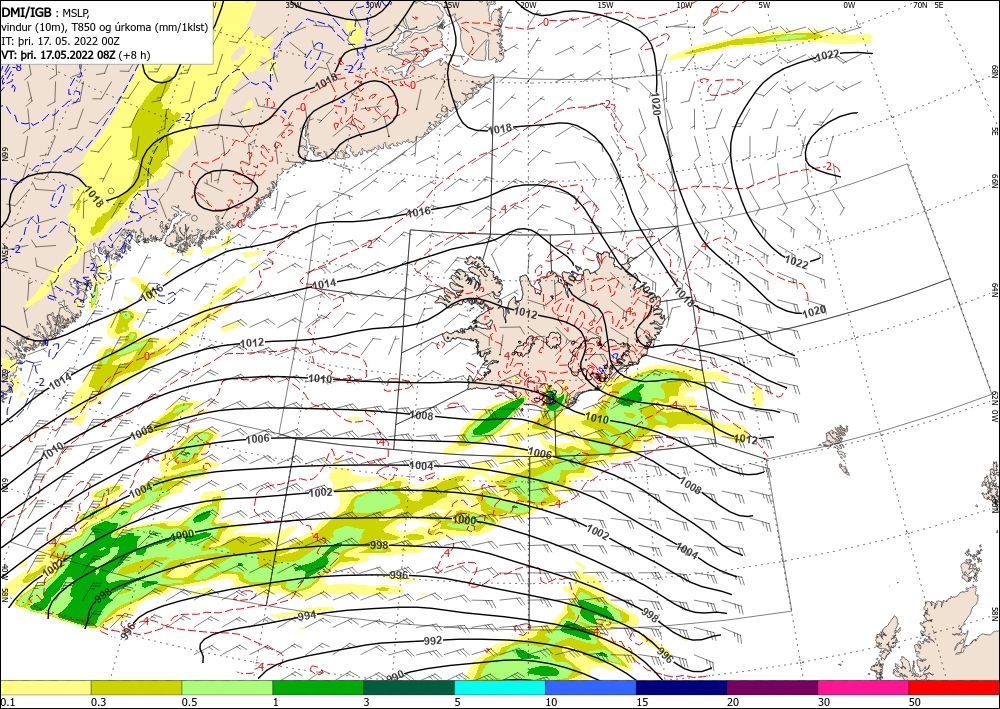Click the 'IT: þri. 17. 05. 2022 00Z' line
Screen dimensions: 1000x709
click(x=61, y=41)
